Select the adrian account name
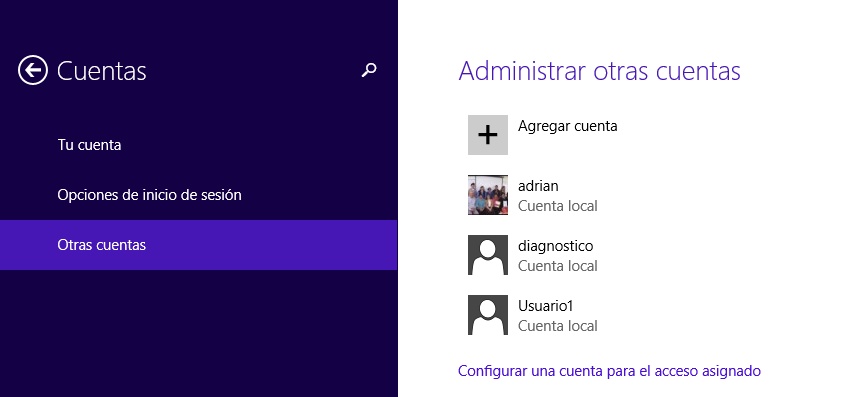This screenshot has height=397, width=855. (x=538, y=186)
